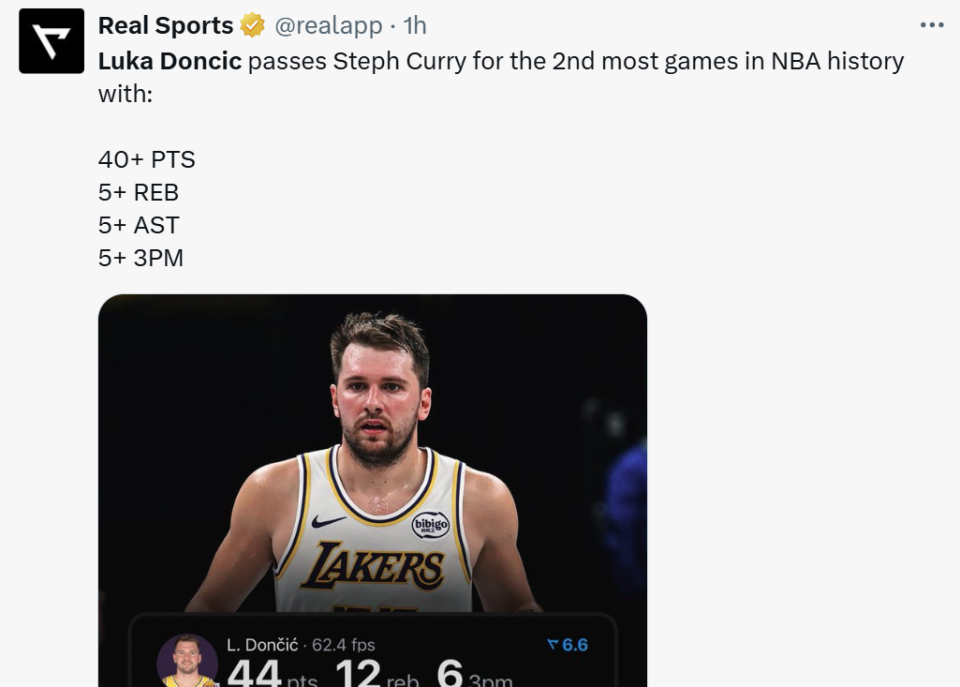
Task: Open the tweet's more options ellipsis
Action: [x=931, y=26]
